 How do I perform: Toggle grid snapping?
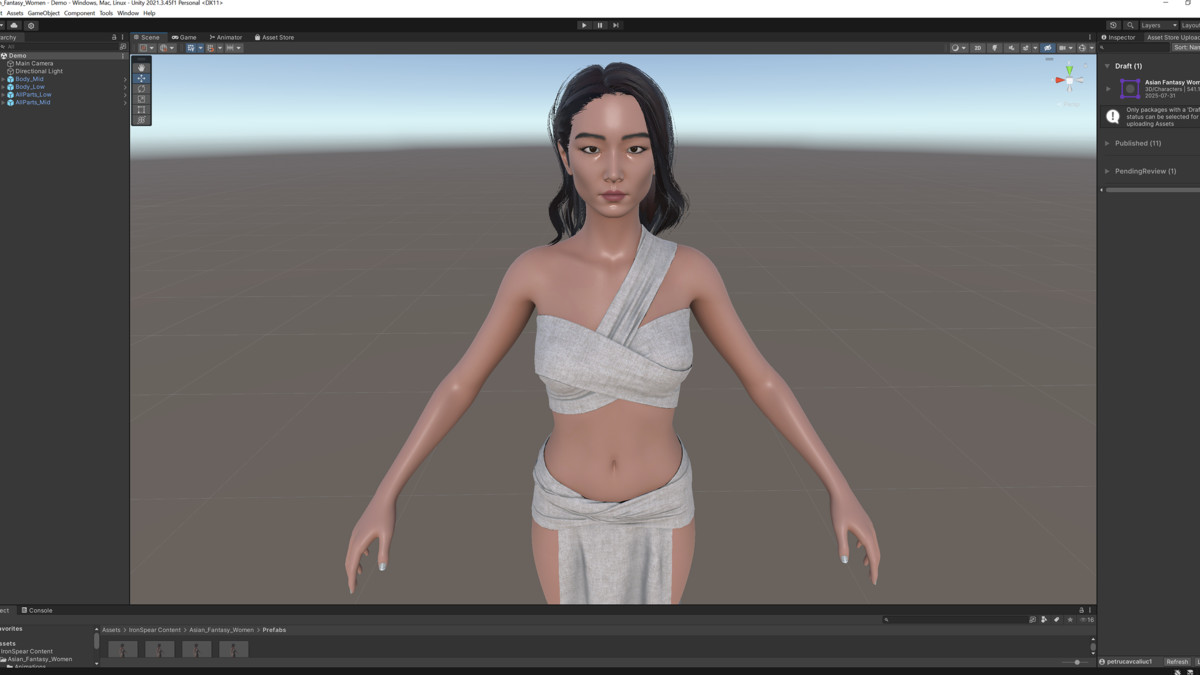pos(213,48)
